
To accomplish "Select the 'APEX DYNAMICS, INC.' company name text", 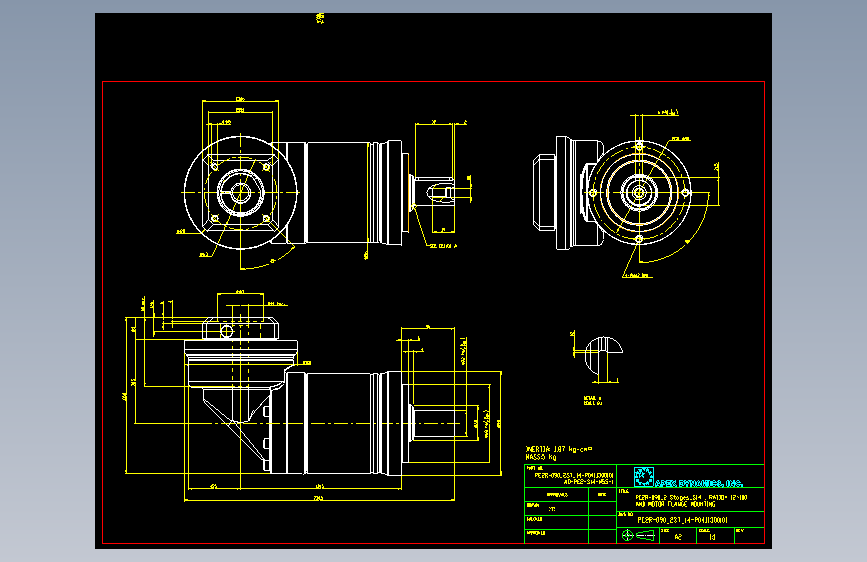I will coord(699,483).
